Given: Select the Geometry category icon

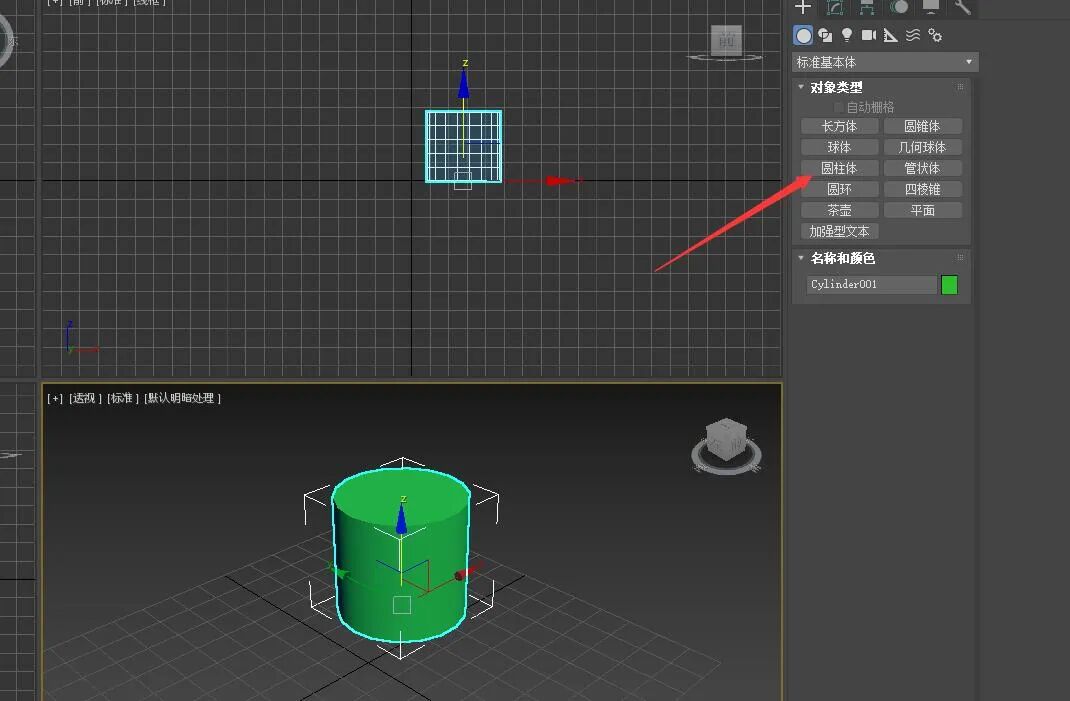Looking at the screenshot, I should (804, 35).
